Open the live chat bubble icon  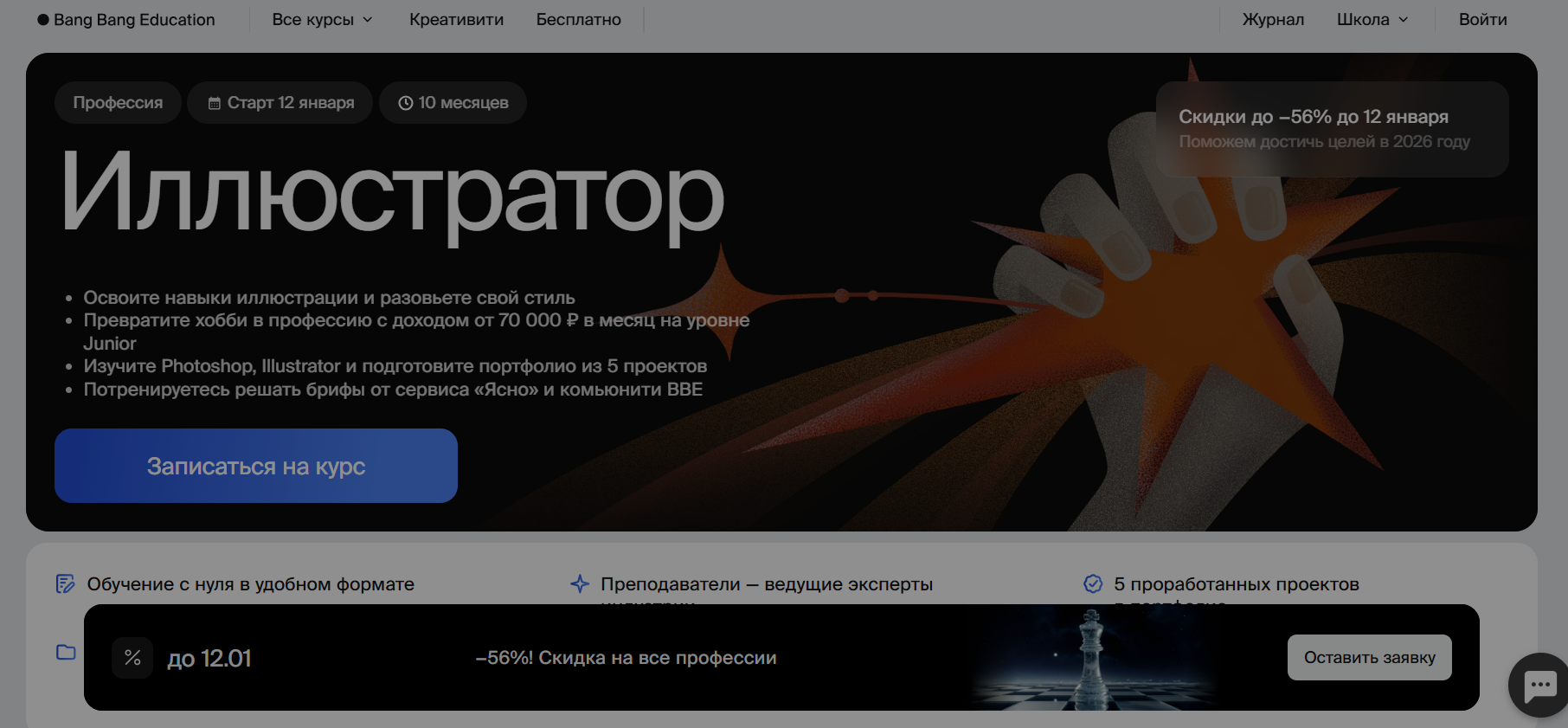tap(1540, 685)
